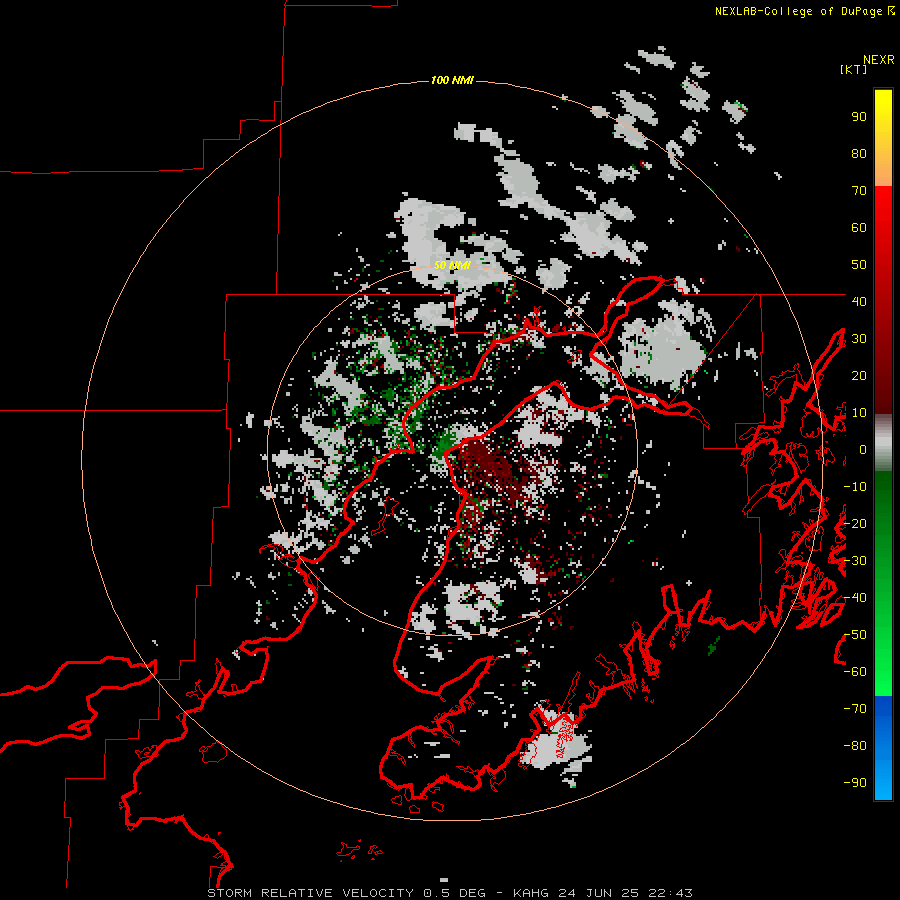Viewport: 900px width, 900px height.
Task: Click the NEXLAB-College of DuPage watermark text
Action: pos(798,11)
